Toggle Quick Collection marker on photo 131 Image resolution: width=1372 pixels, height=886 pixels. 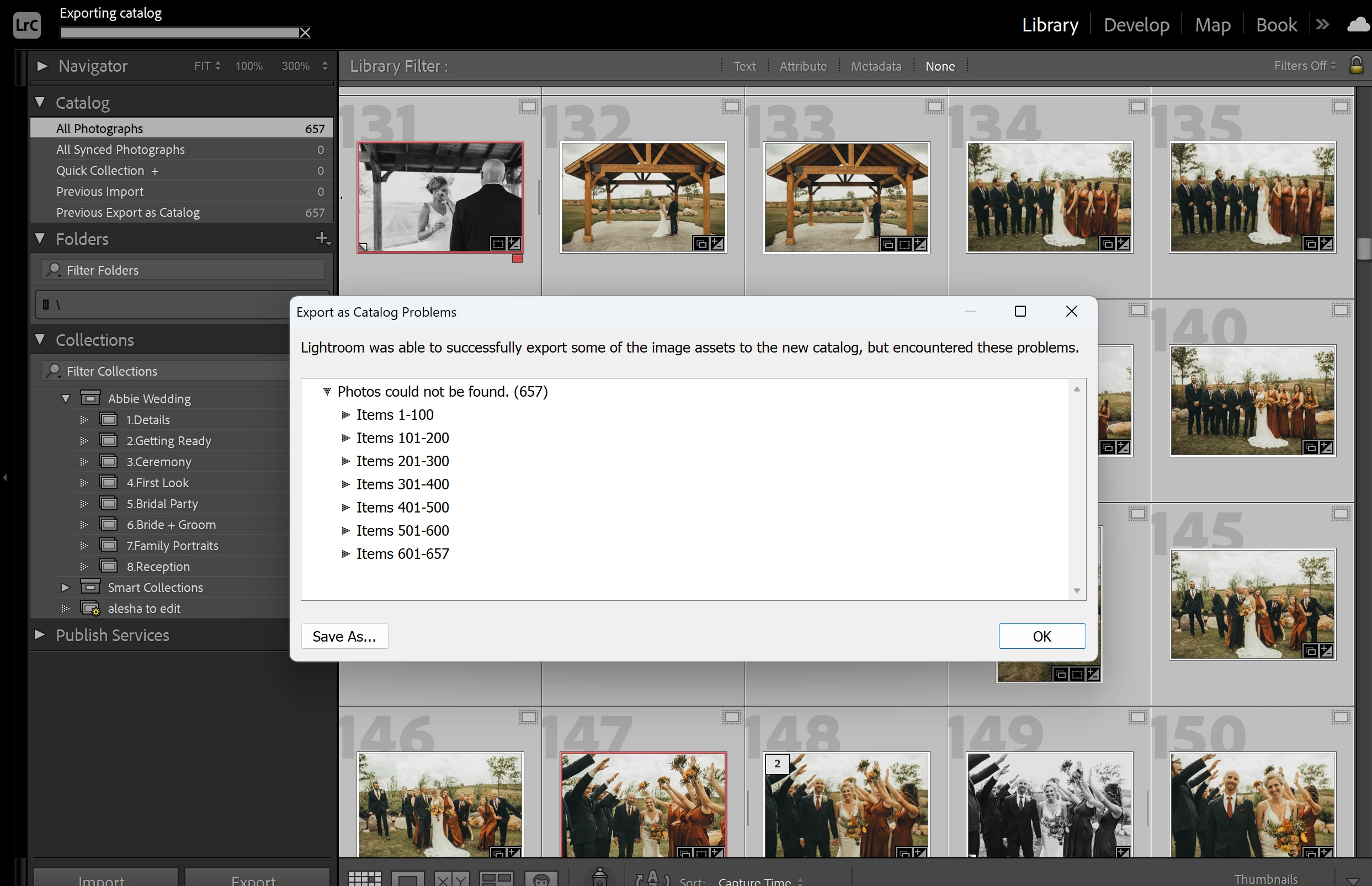point(528,106)
